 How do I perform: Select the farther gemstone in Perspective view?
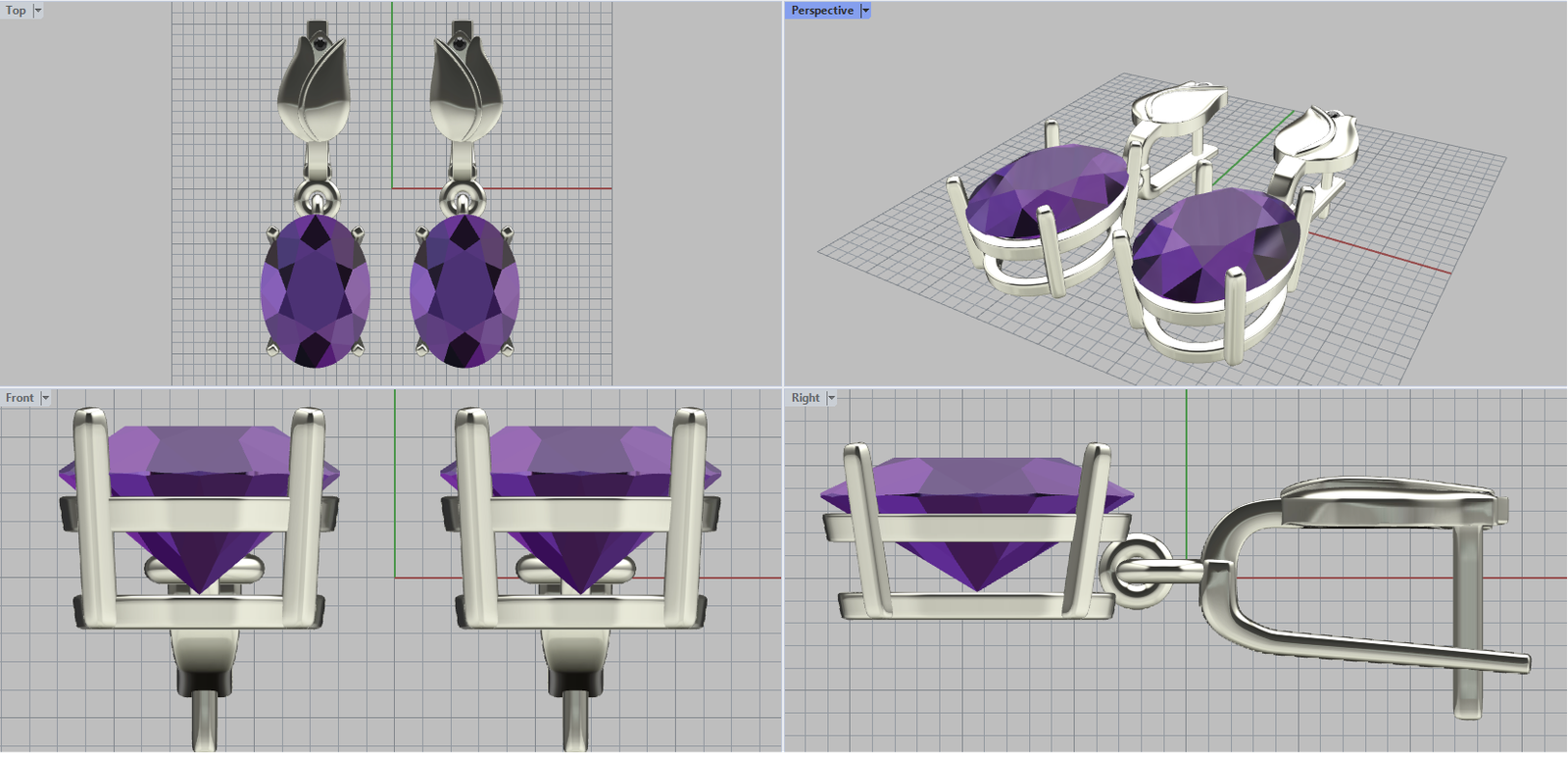pyautogui.click(x=1044, y=191)
